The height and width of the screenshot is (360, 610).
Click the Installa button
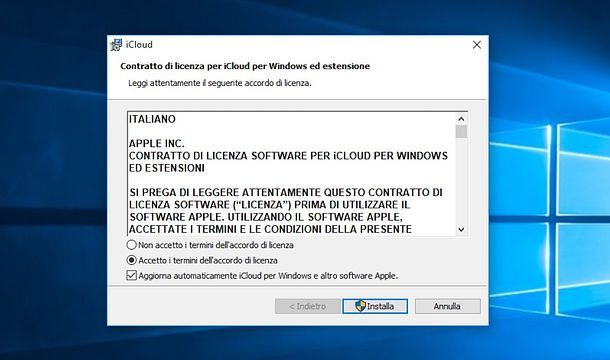(375, 306)
